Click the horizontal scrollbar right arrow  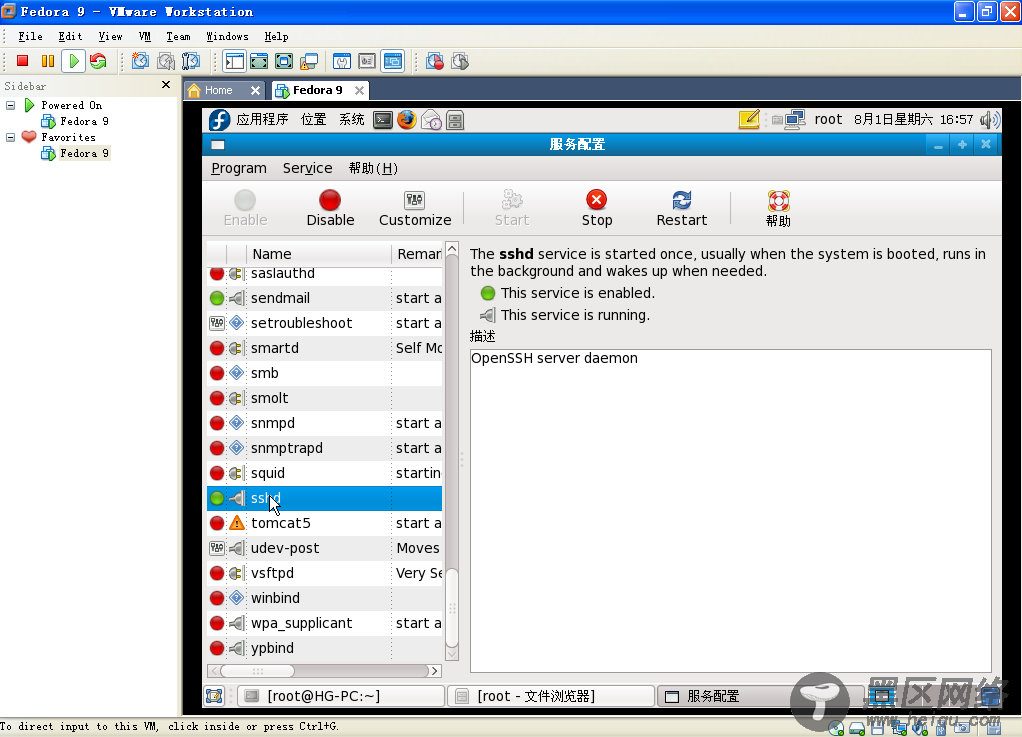point(435,671)
